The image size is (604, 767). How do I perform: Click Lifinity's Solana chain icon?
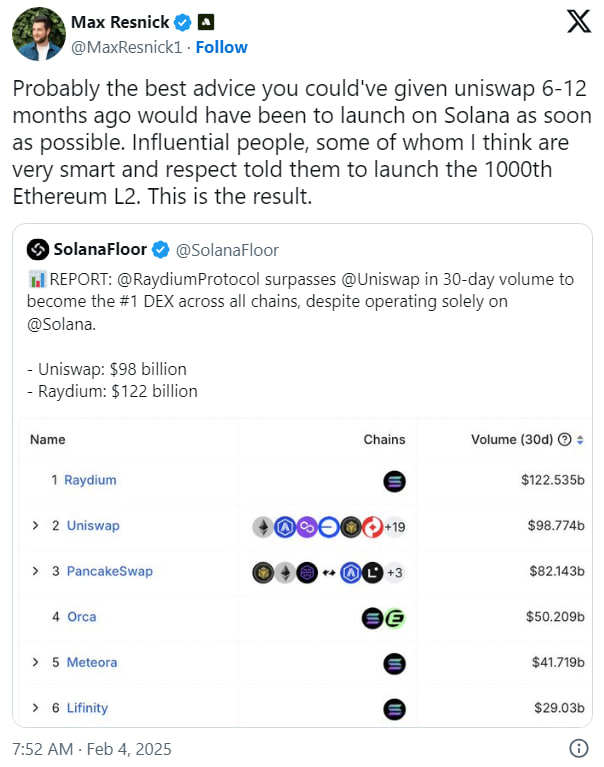pos(394,709)
